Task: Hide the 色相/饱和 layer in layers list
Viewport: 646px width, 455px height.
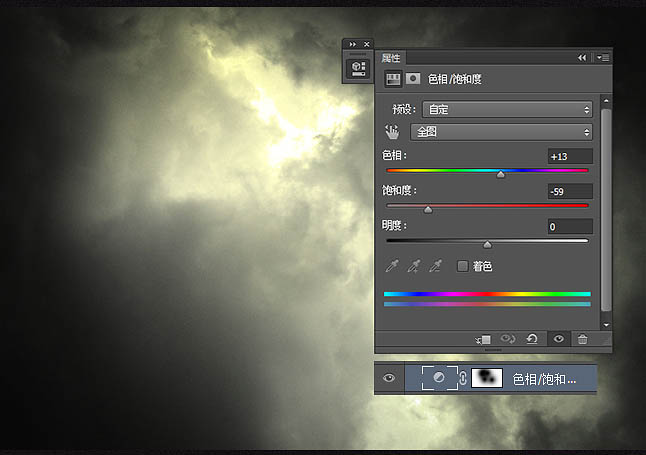Action: click(389, 378)
